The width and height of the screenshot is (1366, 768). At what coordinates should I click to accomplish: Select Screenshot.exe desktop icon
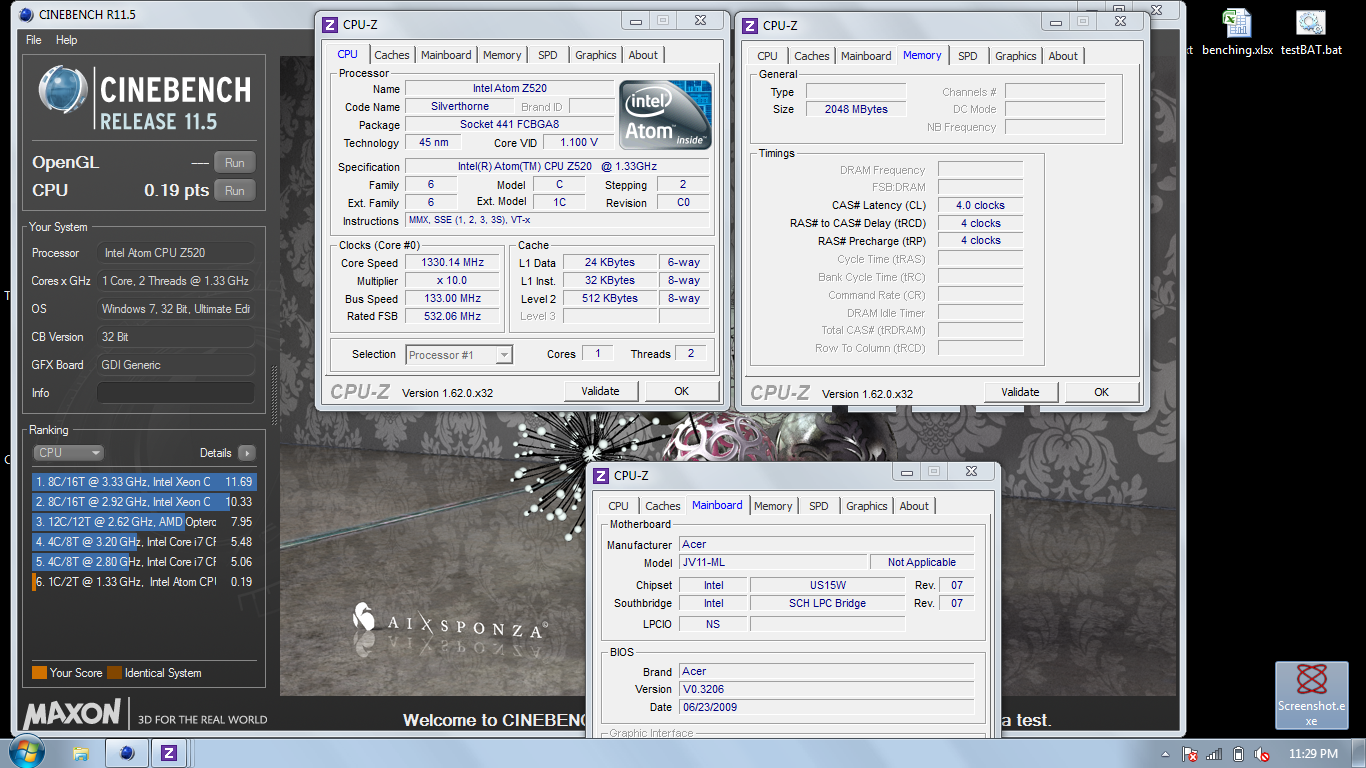1311,695
